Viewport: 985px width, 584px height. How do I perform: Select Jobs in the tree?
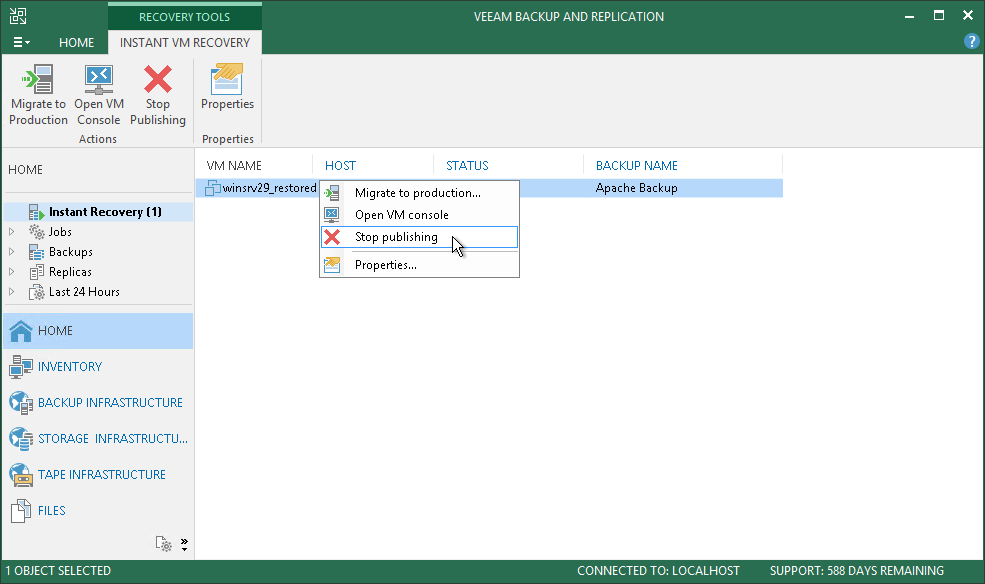(60, 232)
